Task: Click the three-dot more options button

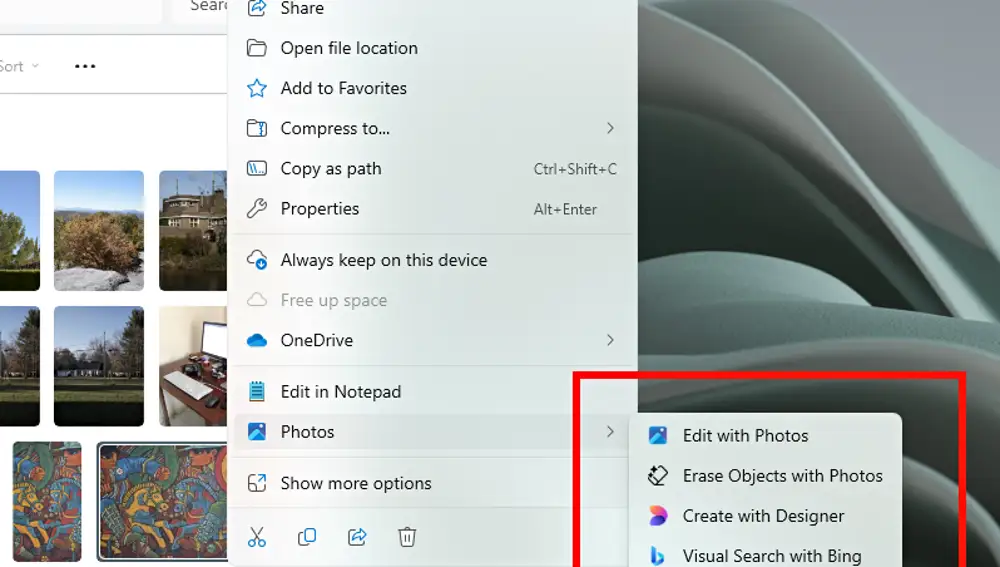Action: point(85,66)
